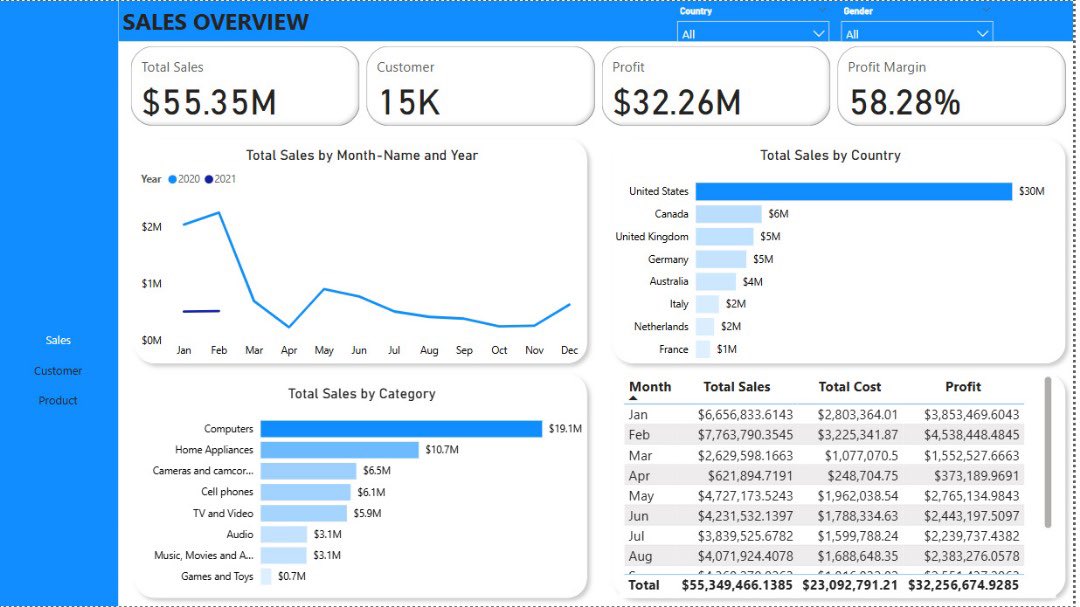This screenshot has width=1080, height=607.
Task: Select the Germany sales bar
Action: 720,259
